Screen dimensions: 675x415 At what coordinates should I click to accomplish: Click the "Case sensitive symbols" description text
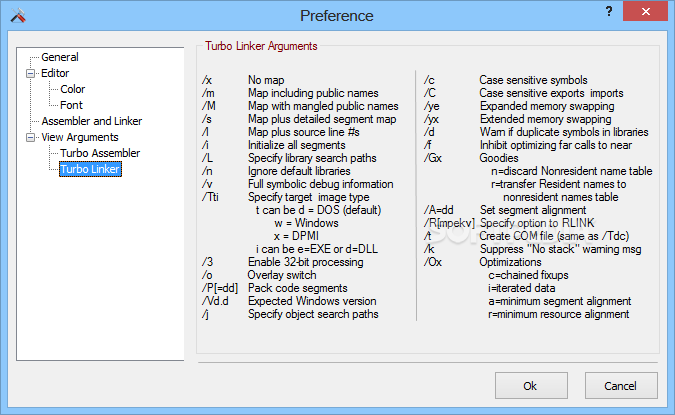pos(533,80)
